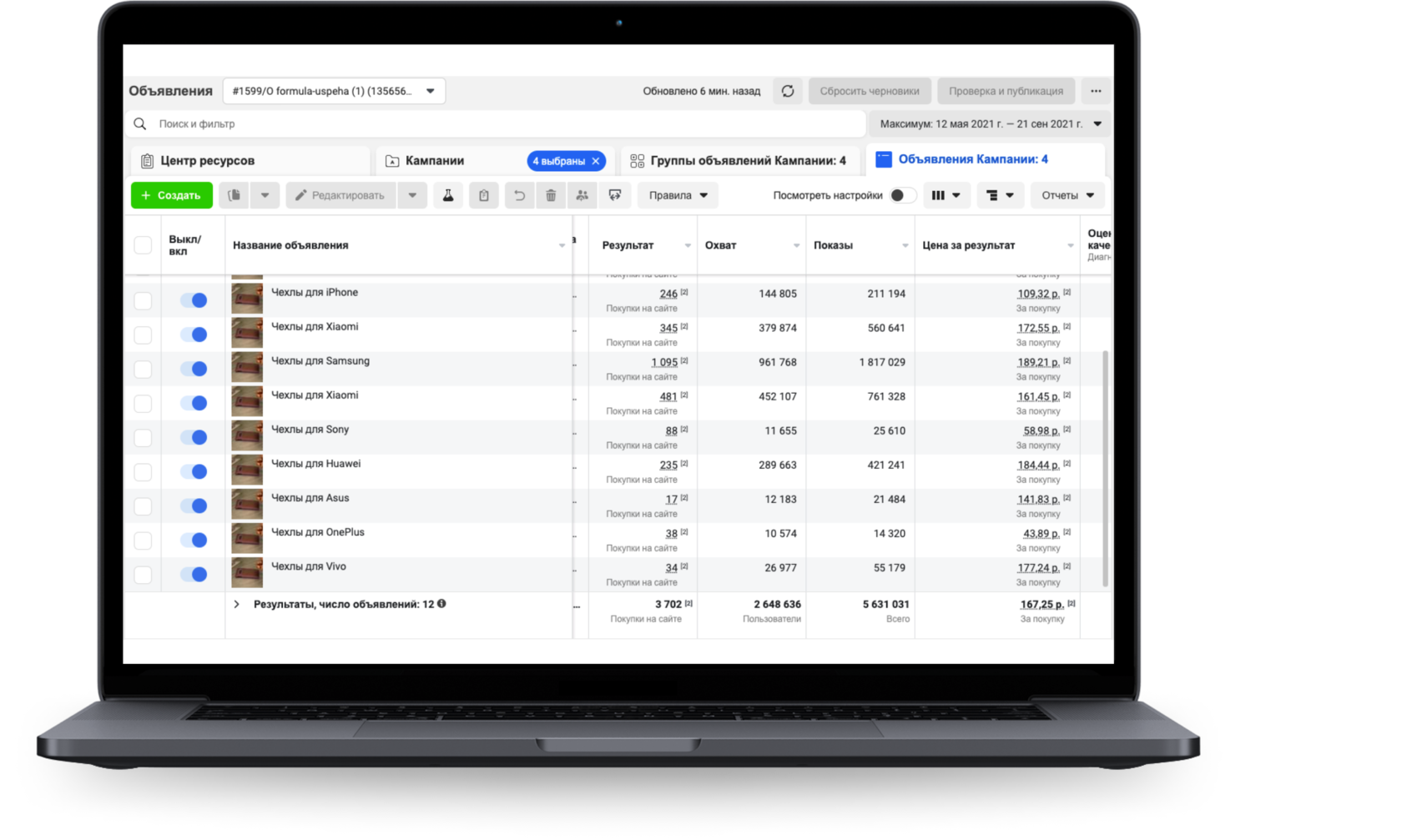Click the ad name 'Чехлы для Vivo'

[x=309, y=566]
